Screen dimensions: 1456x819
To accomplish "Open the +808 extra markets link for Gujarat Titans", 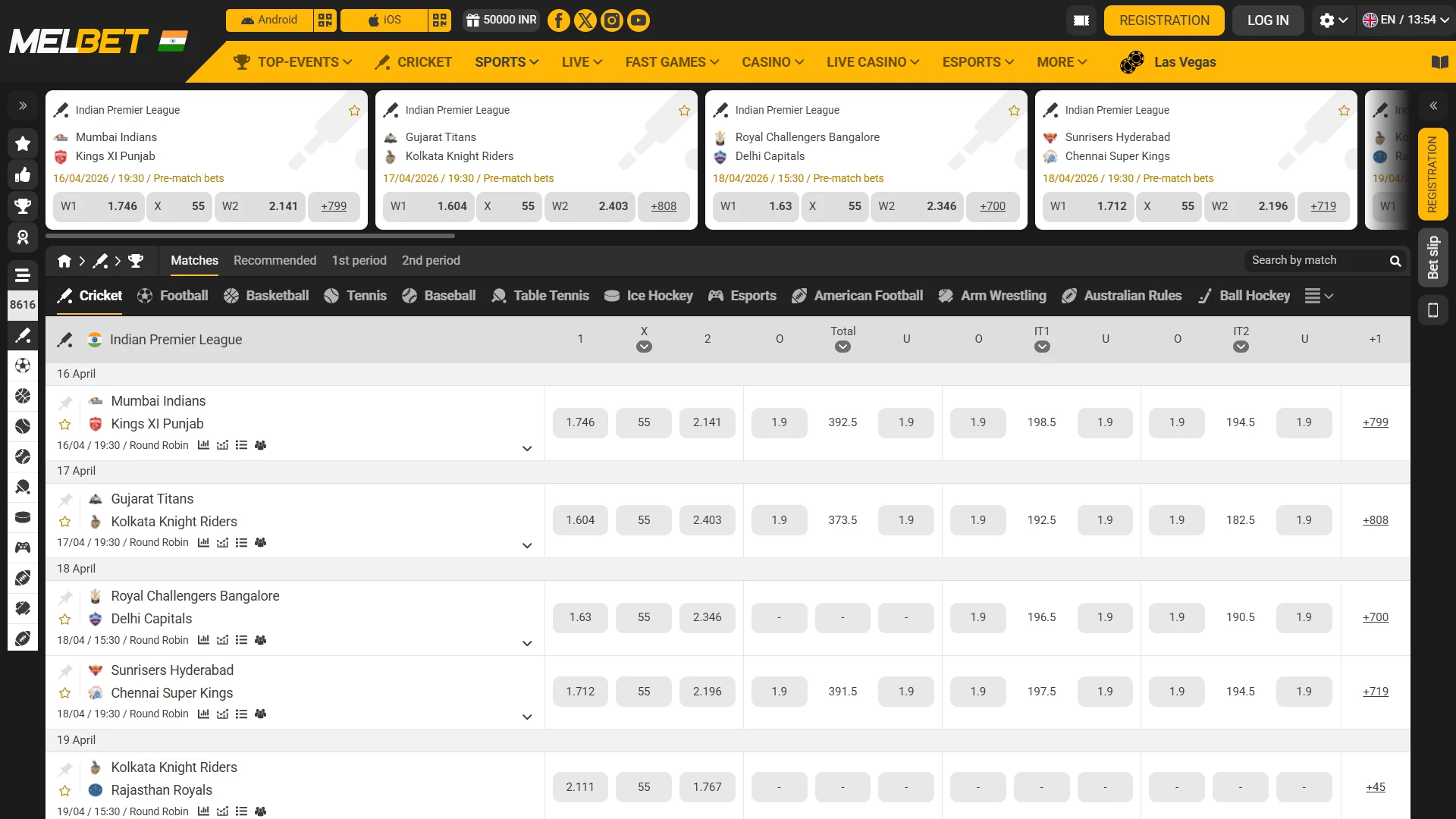I will [x=1376, y=520].
